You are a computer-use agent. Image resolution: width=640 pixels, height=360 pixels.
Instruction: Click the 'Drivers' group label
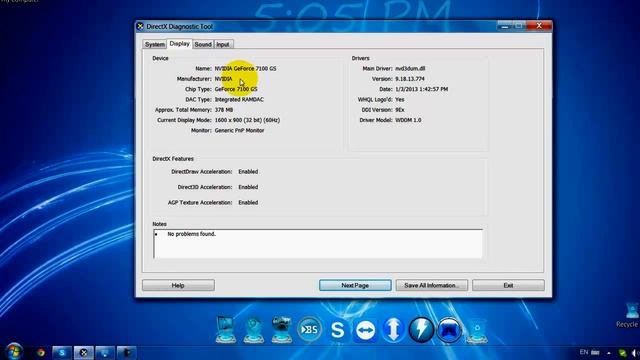(x=360, y=58)
